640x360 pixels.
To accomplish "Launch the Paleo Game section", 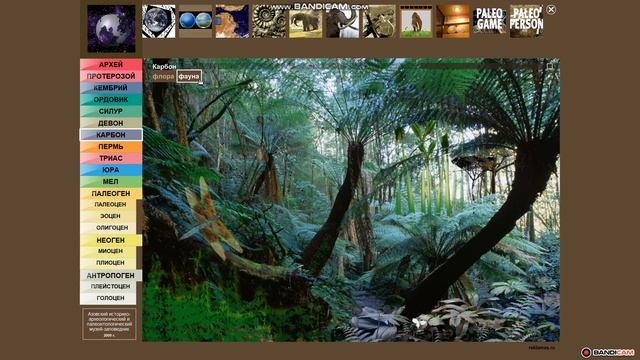I will pyautogui.click(x=489, y=22).
